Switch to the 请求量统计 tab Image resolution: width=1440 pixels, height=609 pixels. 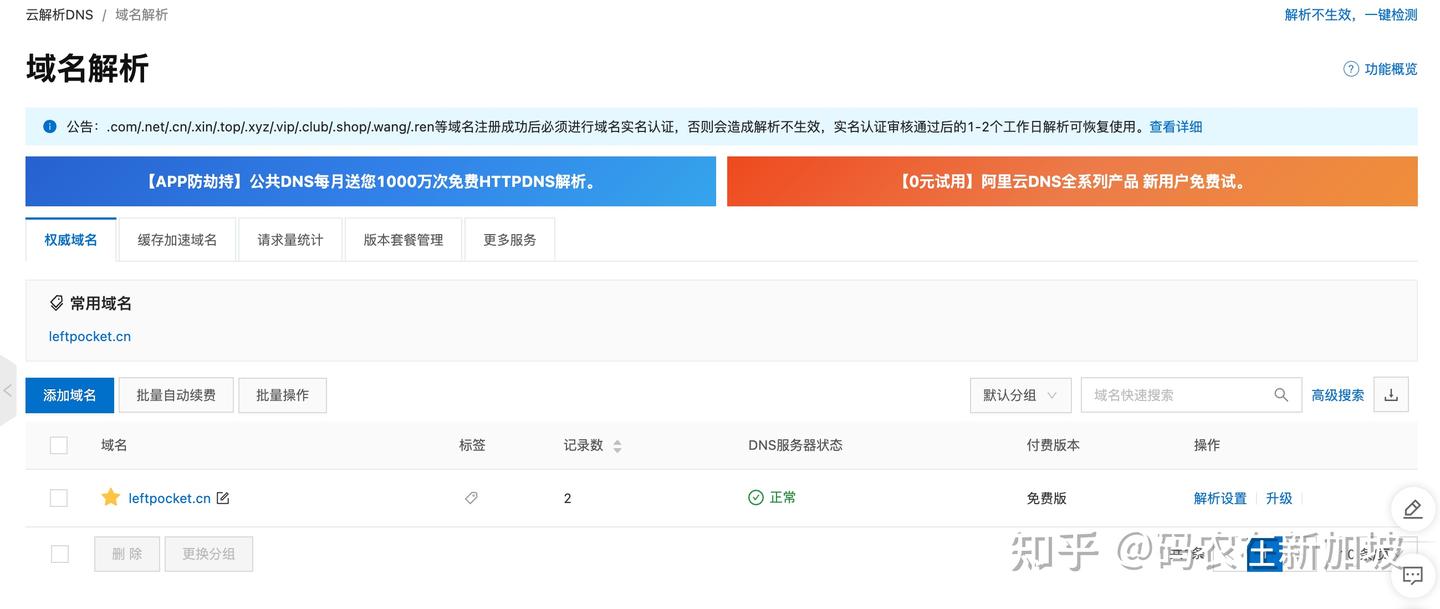pos(290,240)
